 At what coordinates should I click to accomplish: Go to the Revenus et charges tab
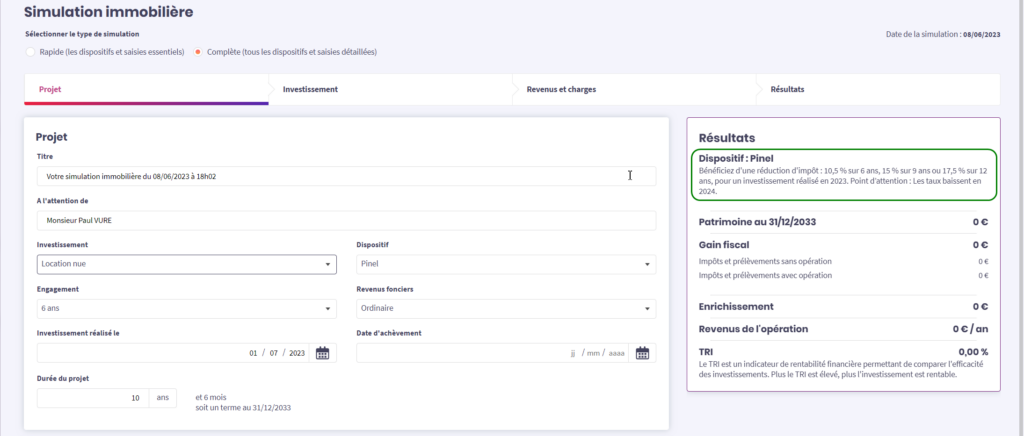click(561, 89)
